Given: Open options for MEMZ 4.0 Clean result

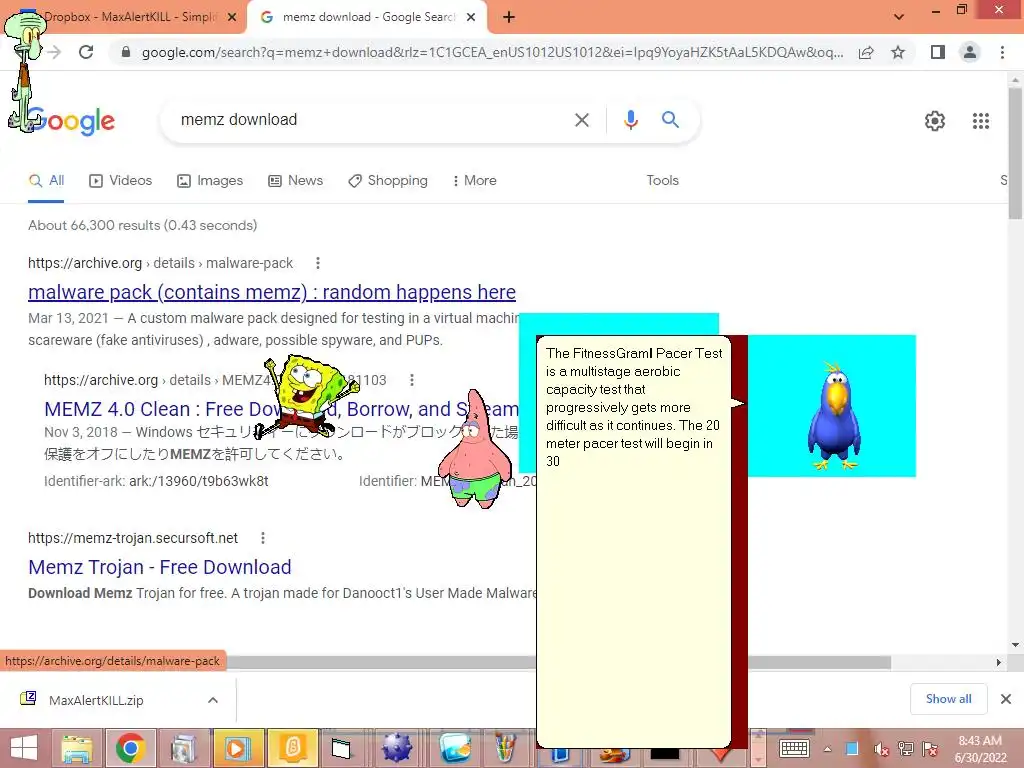Looking at the screenshot, I should [411, 380].
